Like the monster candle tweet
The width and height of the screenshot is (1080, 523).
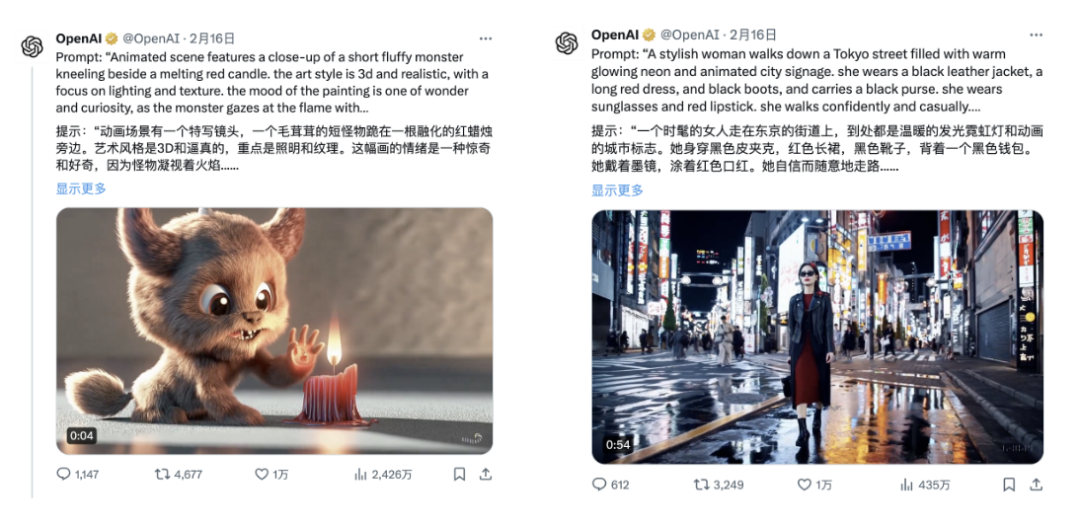(261, 474)
